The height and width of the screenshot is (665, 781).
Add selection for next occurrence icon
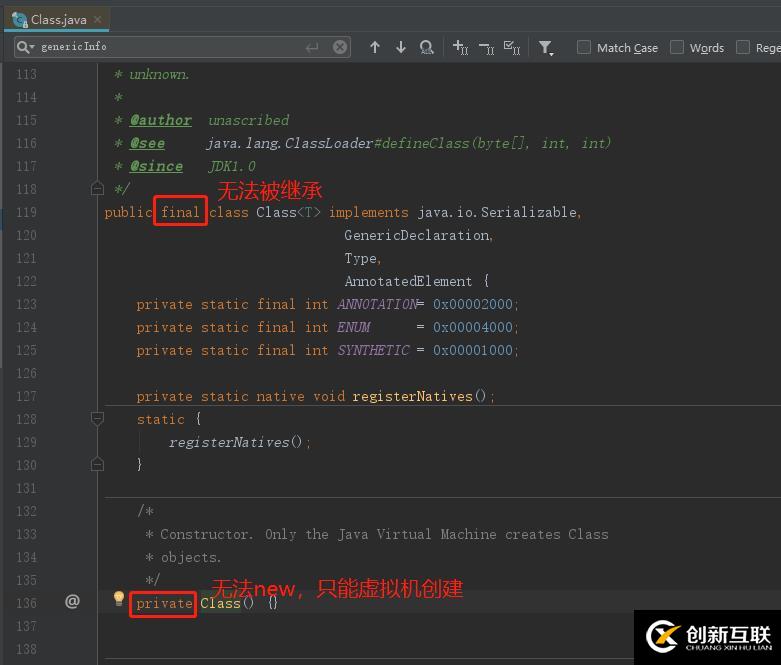[460, 47]
